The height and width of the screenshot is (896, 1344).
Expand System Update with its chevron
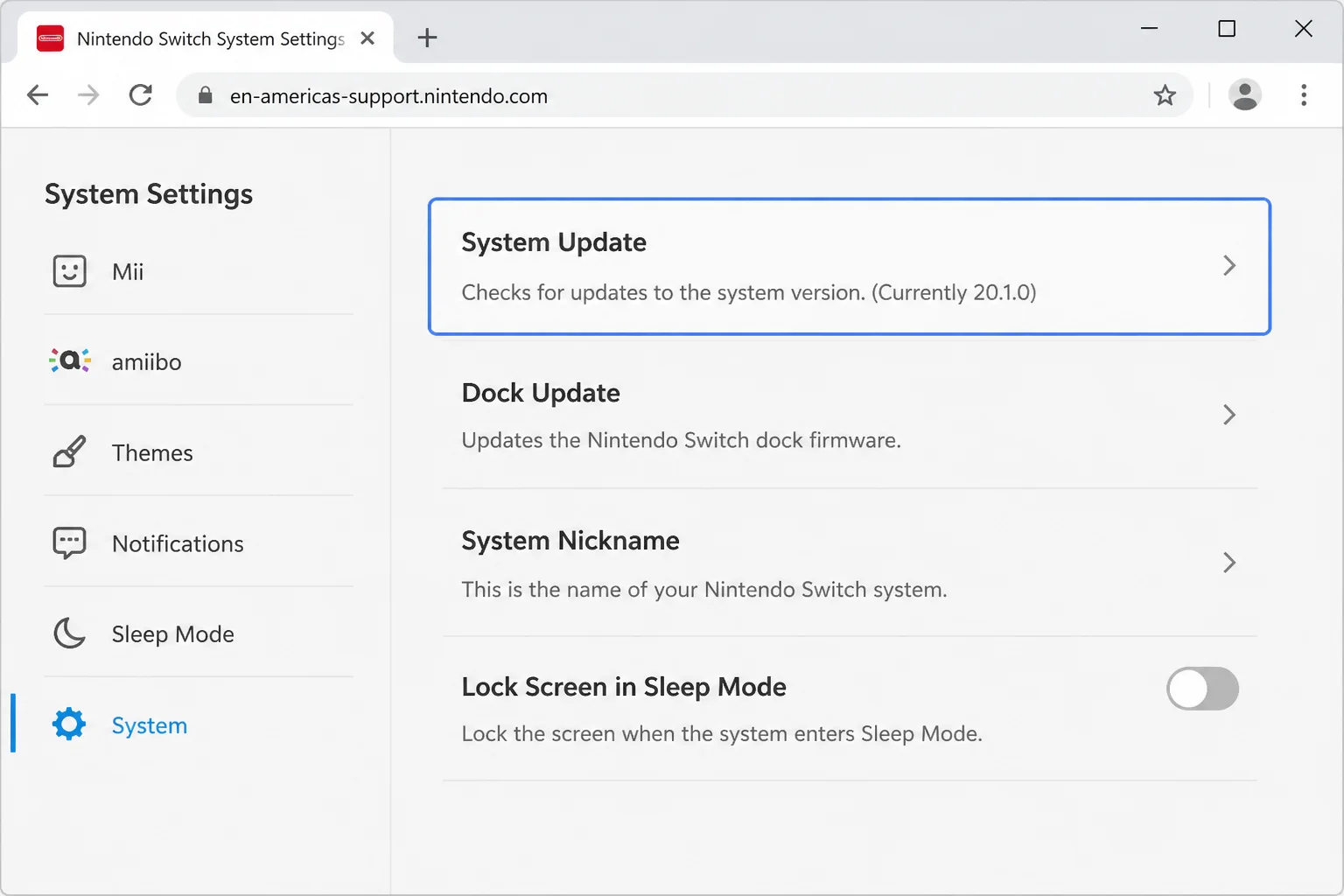coord(1229,266)
